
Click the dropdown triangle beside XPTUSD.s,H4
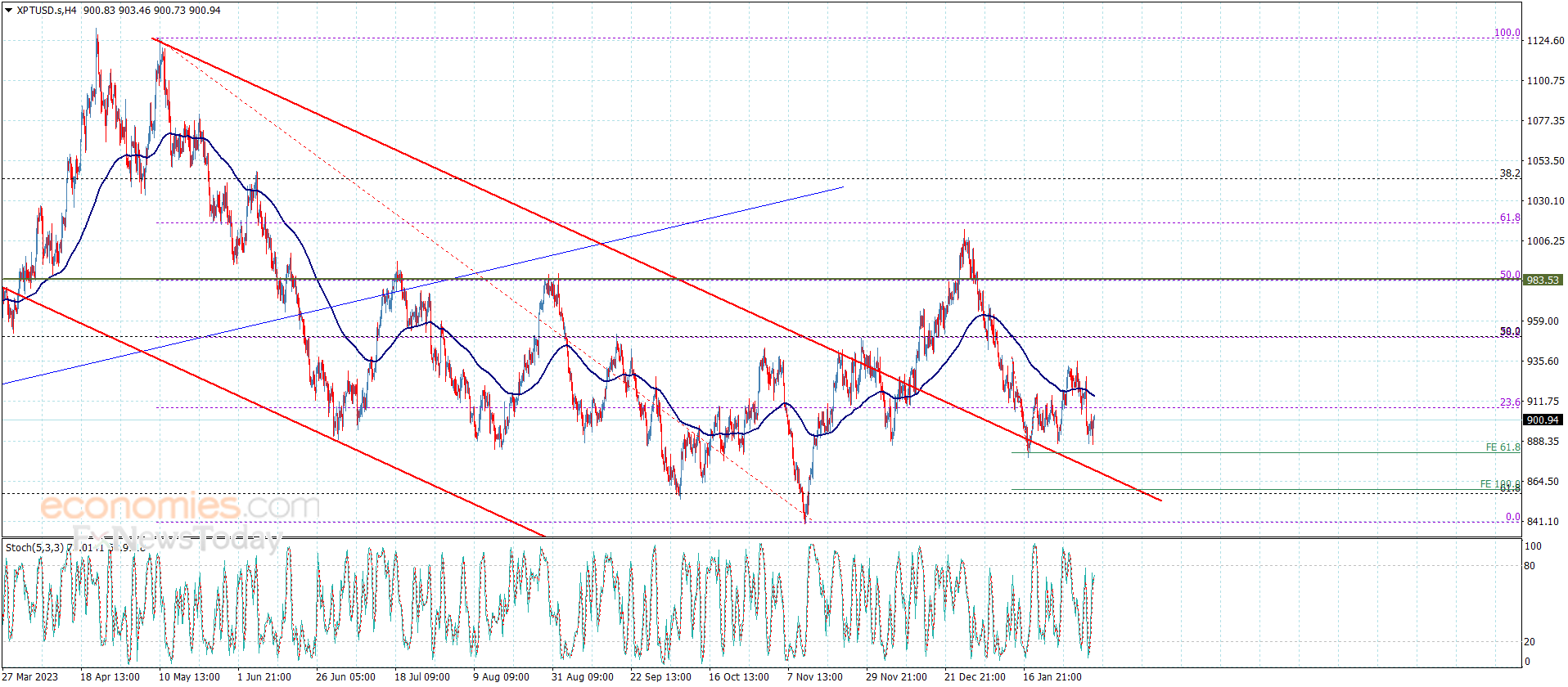[x=9, y=11]
